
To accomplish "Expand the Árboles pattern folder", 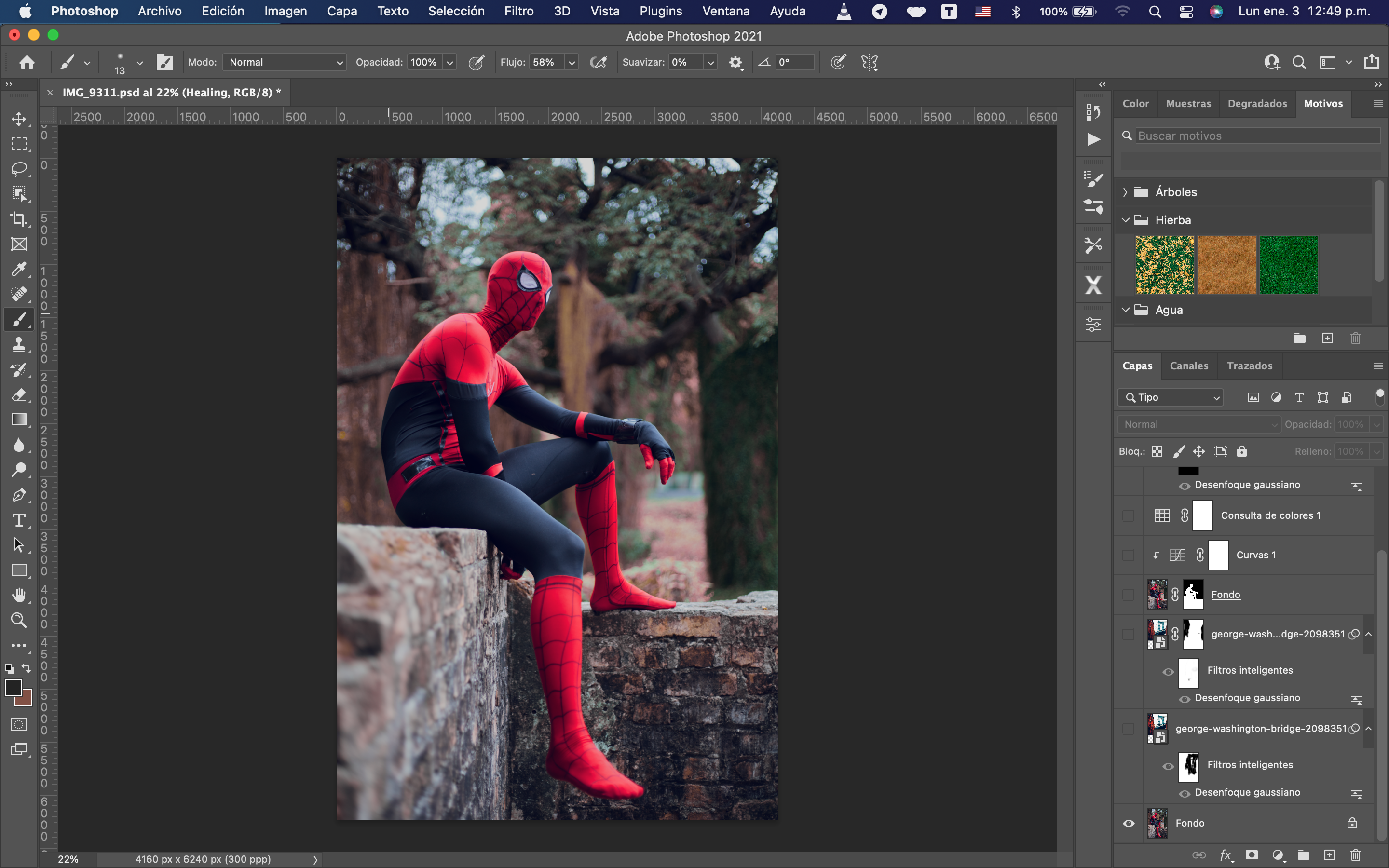I will pyautogui.click(x=1125, y=192).
